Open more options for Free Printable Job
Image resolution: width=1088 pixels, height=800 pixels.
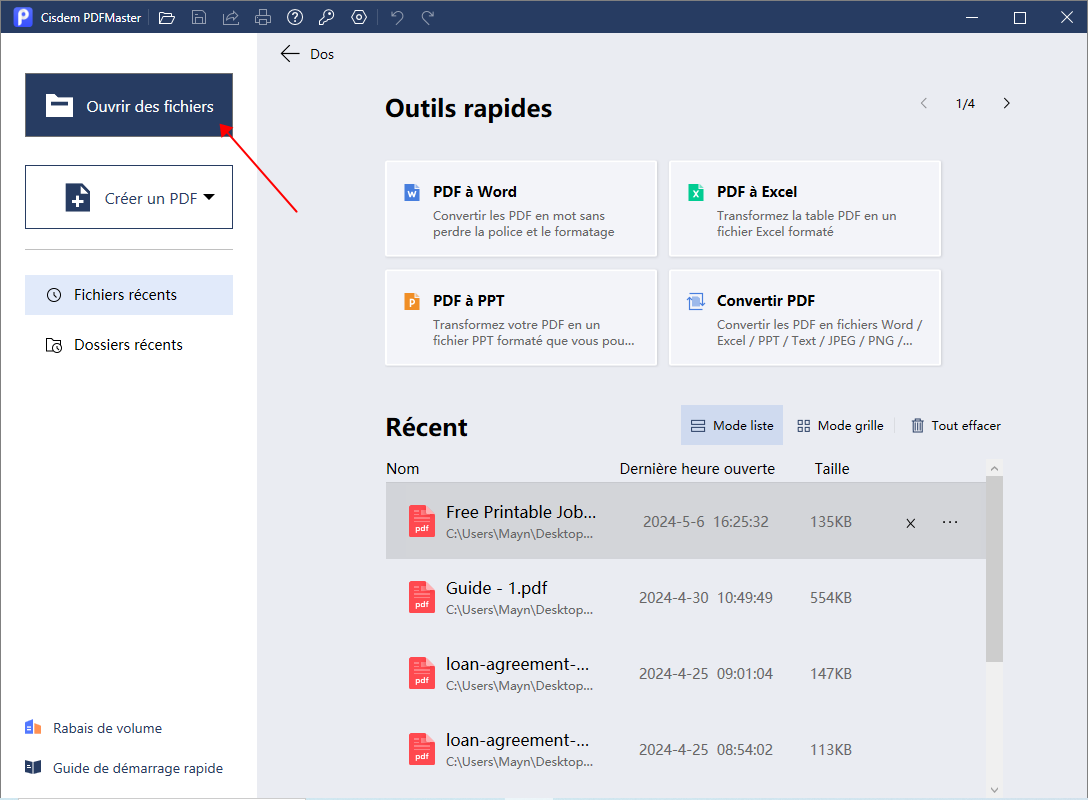pos(950,522)
